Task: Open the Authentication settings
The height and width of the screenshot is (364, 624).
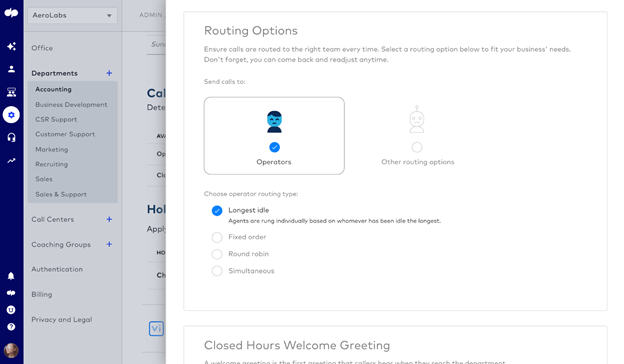Action: 57,269
